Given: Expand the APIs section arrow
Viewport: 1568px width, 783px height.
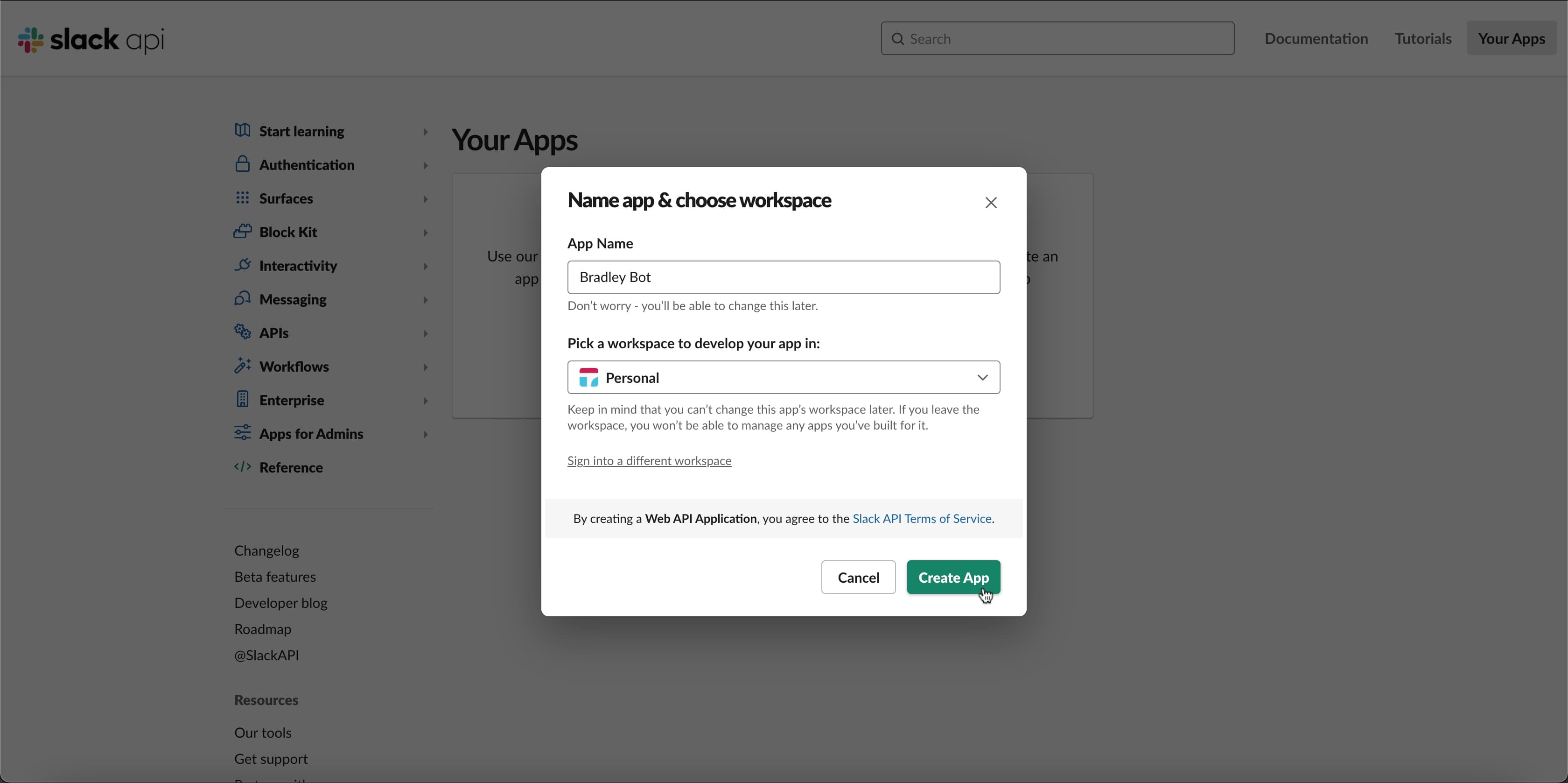Looking at the screenshot, I should point(426,334).
